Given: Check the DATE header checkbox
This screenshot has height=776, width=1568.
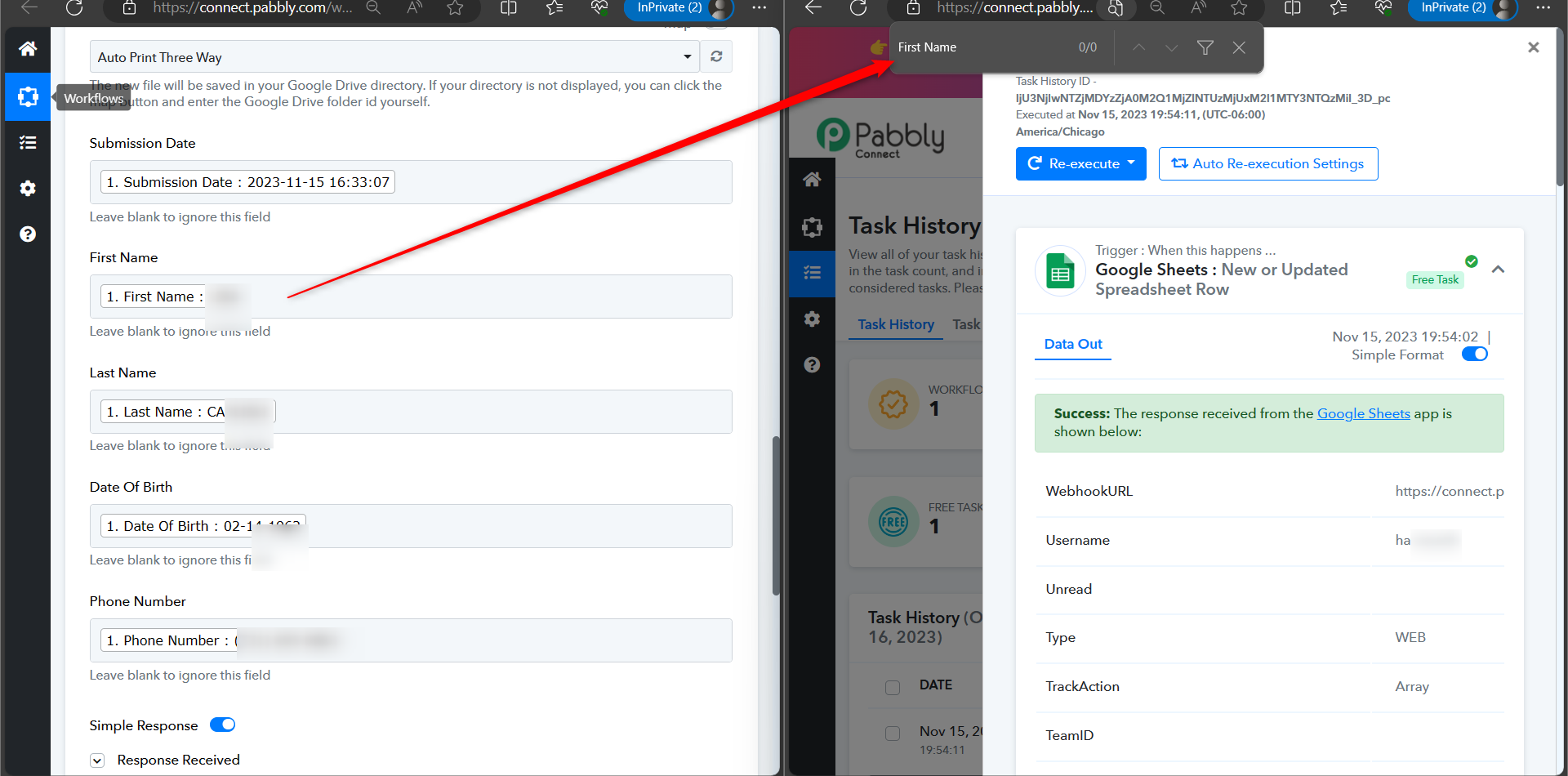Looking at the screenshot, I should [x=893, y=687].
